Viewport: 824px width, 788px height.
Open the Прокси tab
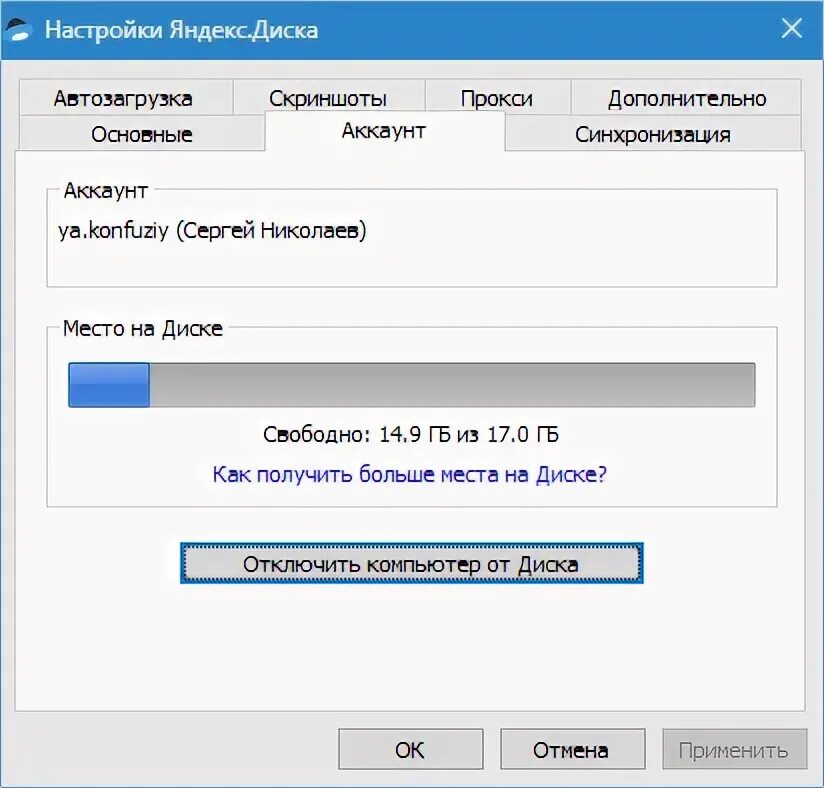(498, 98)
